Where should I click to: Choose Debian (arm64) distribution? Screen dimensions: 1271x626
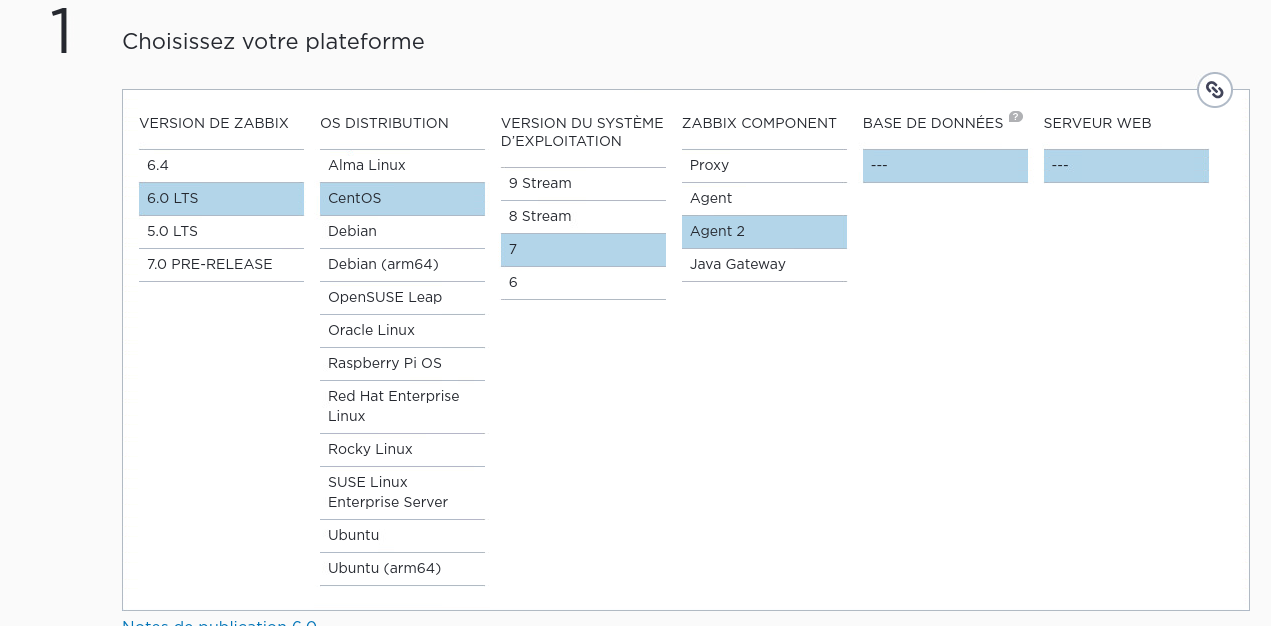[402, 264]
